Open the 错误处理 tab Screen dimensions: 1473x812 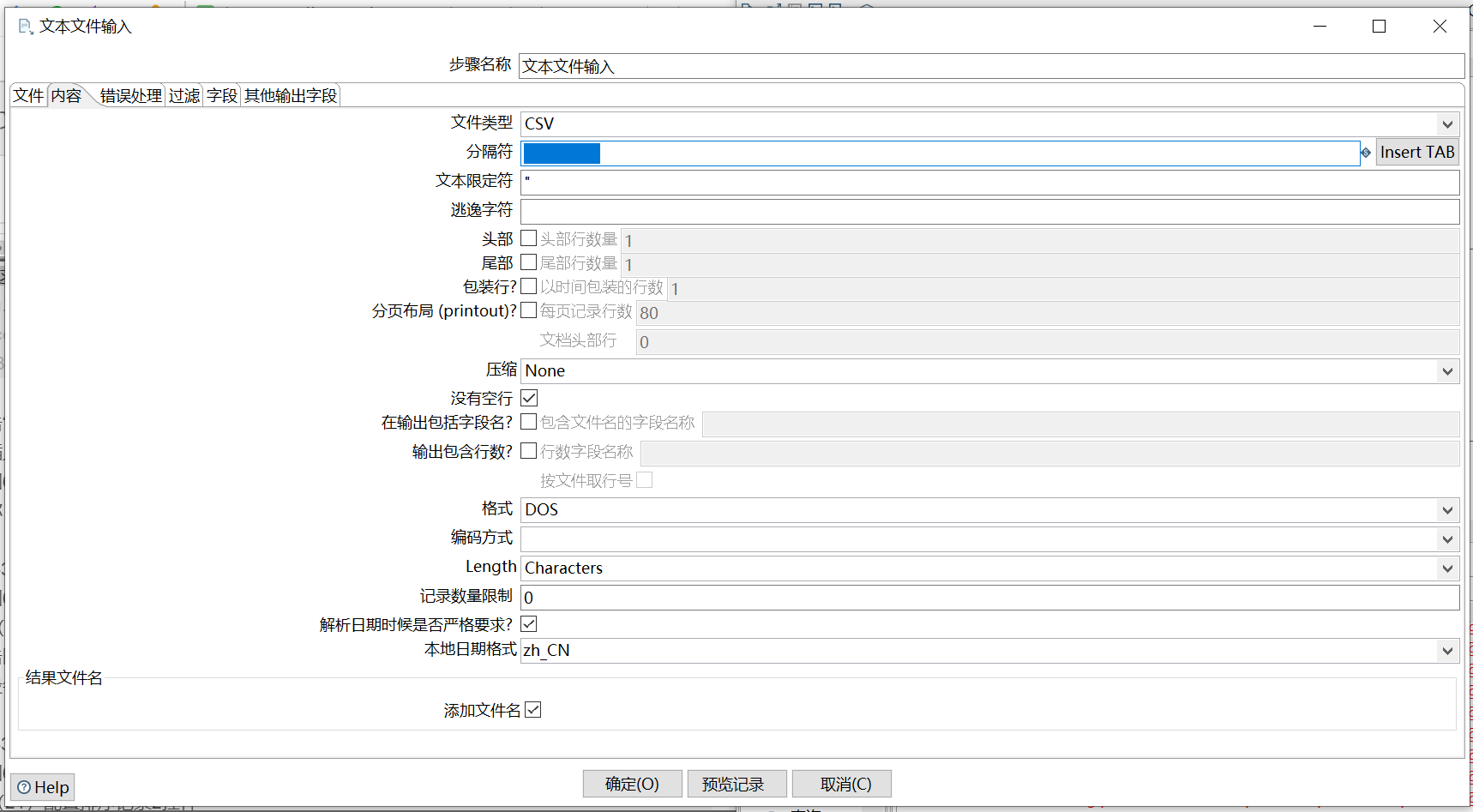coord(131,96)
